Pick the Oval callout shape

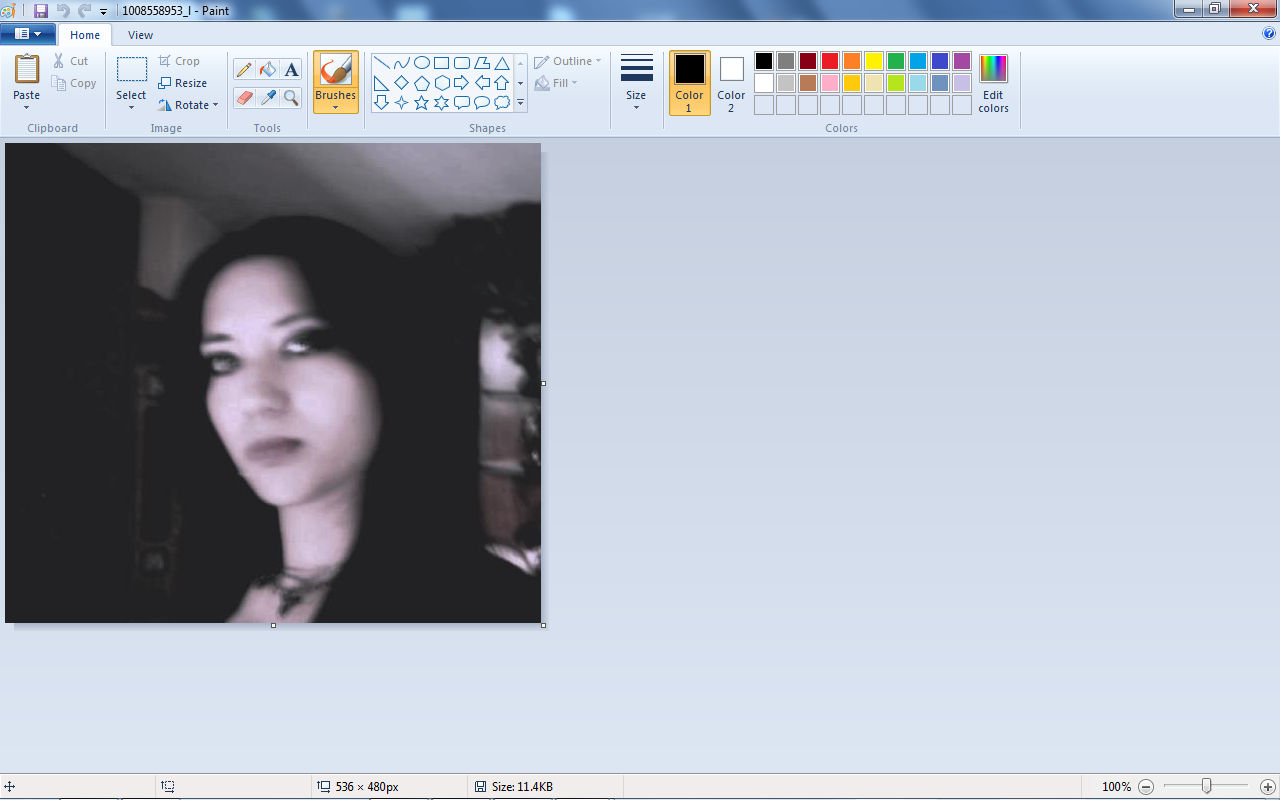(x=482, y=102)
